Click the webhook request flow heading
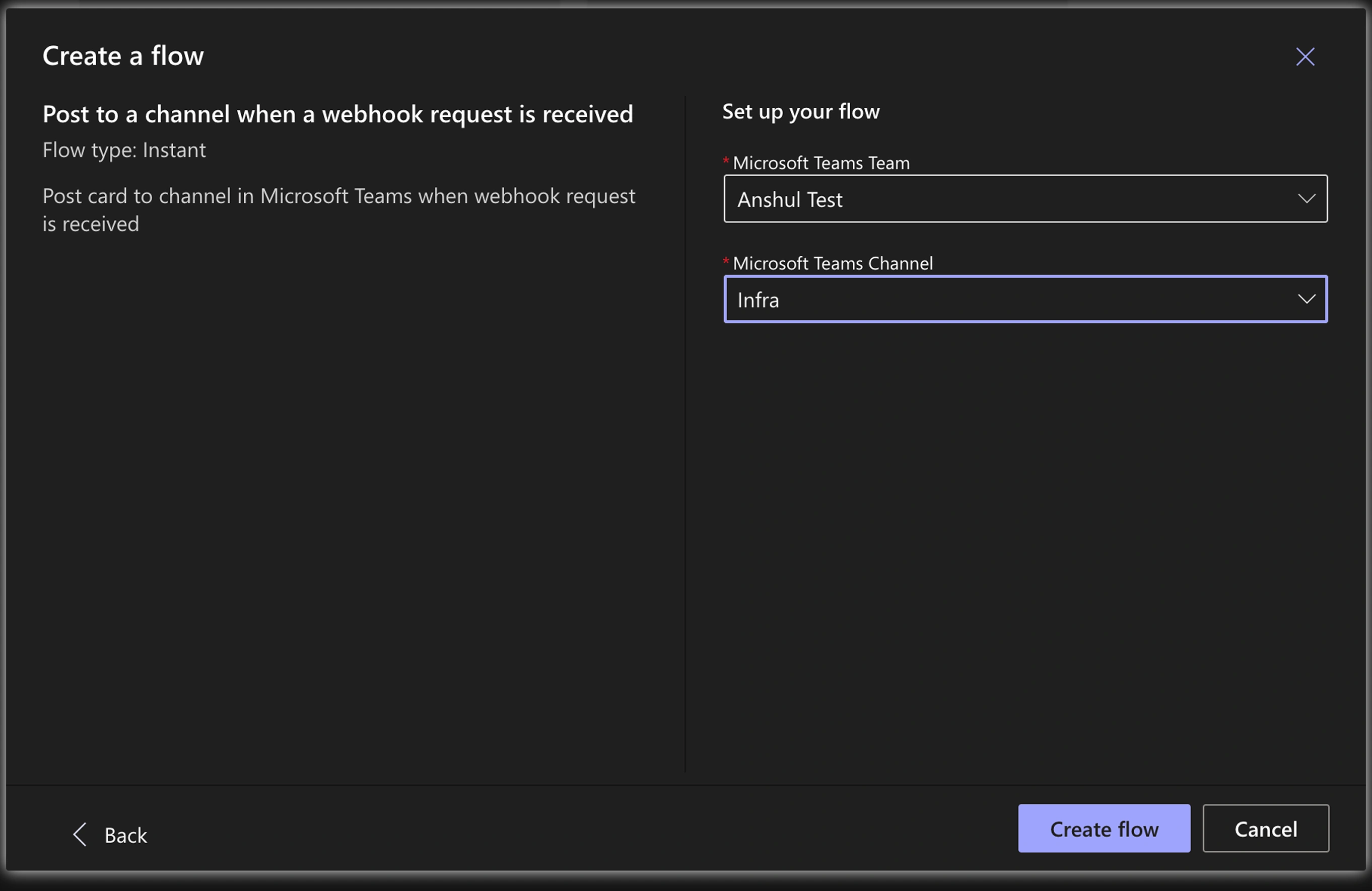 point(338,114)
